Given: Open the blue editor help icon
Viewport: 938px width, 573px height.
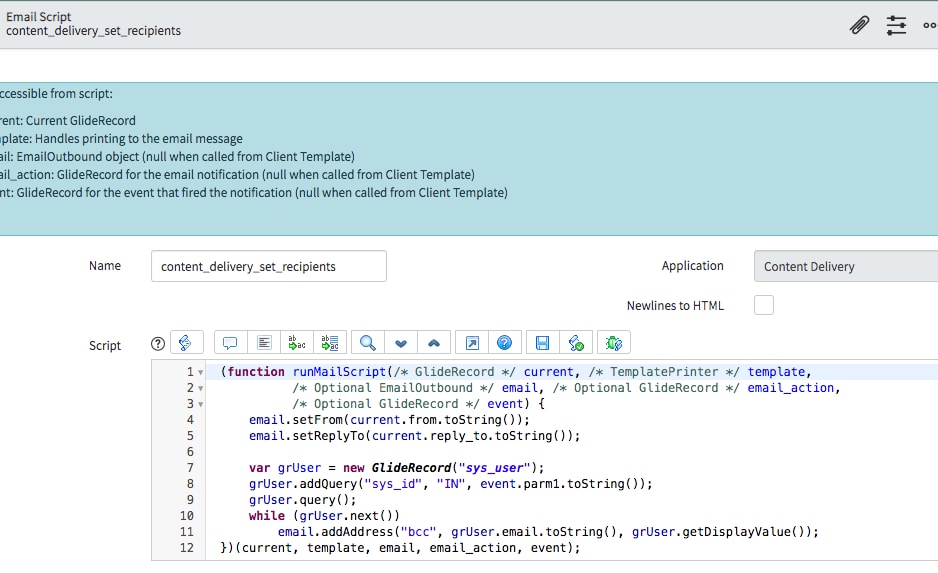Looking at the screenshot, I should click(x=505, y=343).
